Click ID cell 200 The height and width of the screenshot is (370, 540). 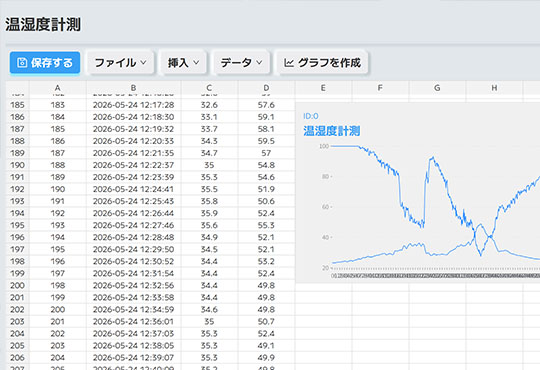point(58,309)
